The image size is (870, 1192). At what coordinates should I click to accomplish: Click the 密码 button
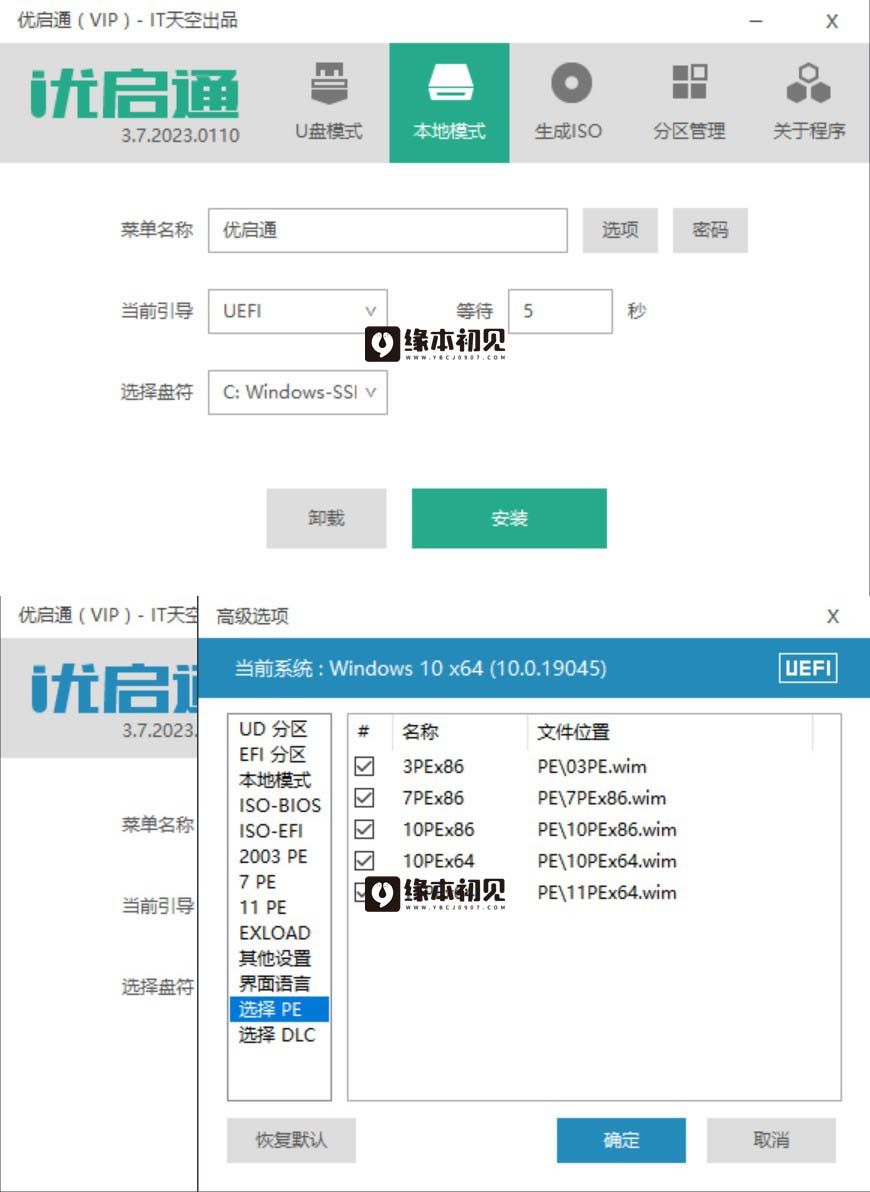click(x=710, y=230)
